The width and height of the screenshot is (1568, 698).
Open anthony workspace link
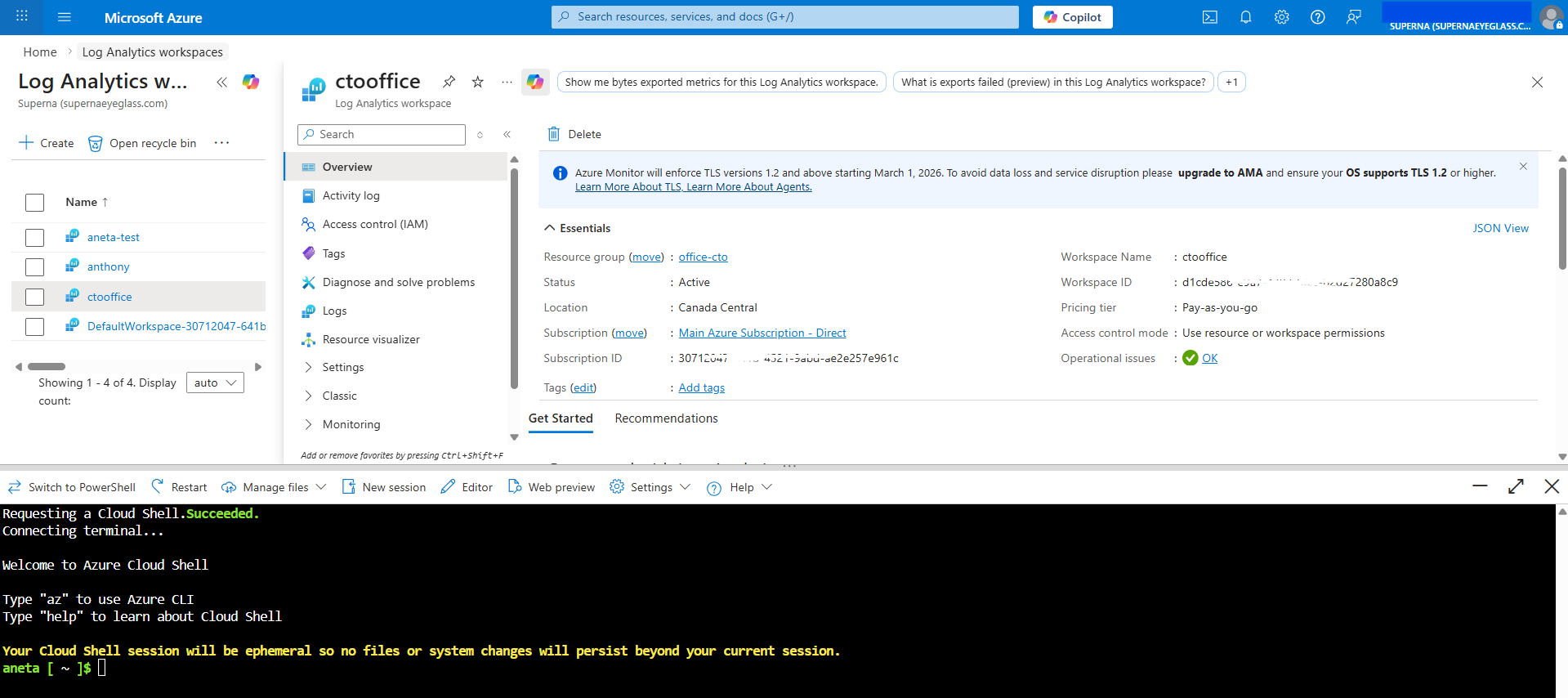pos(109,266)
